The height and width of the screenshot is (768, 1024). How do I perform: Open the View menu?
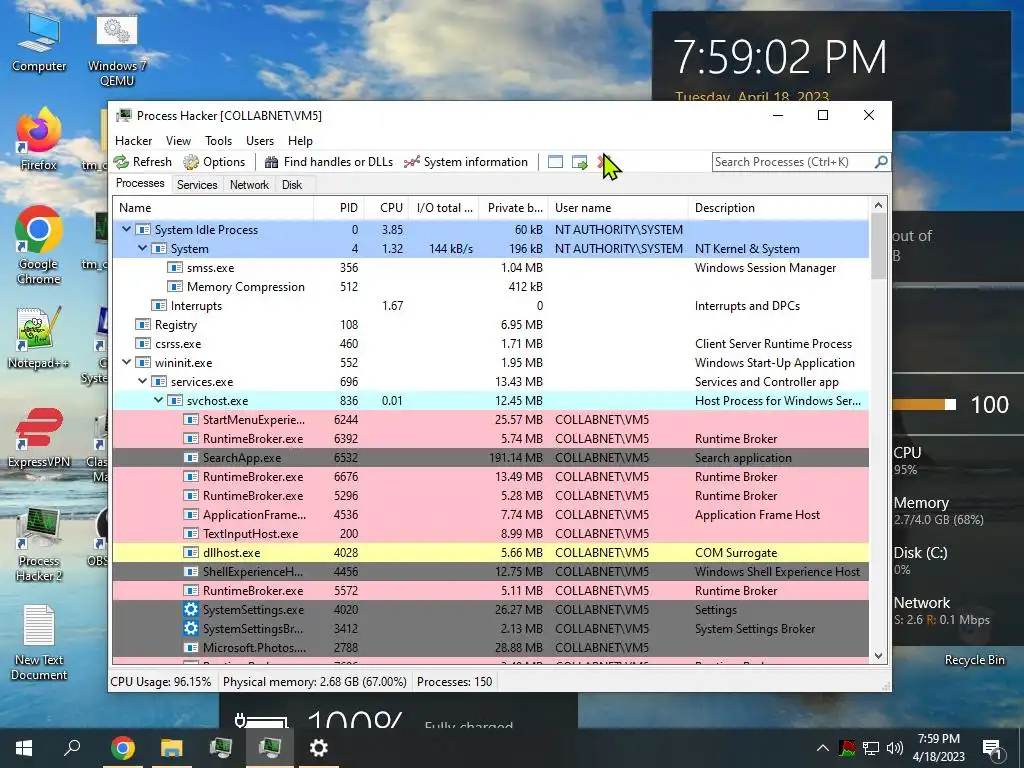[x=178, y=141]
